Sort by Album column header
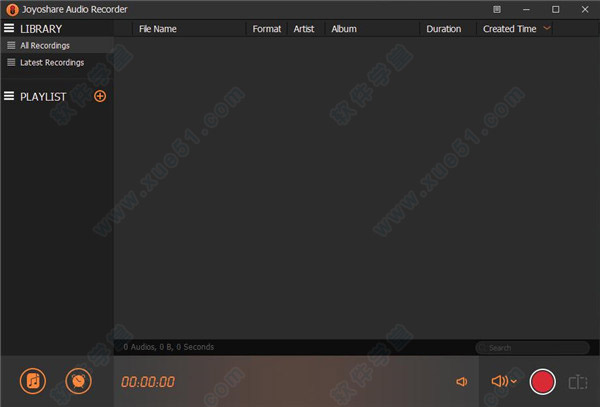 coord(344,29)
